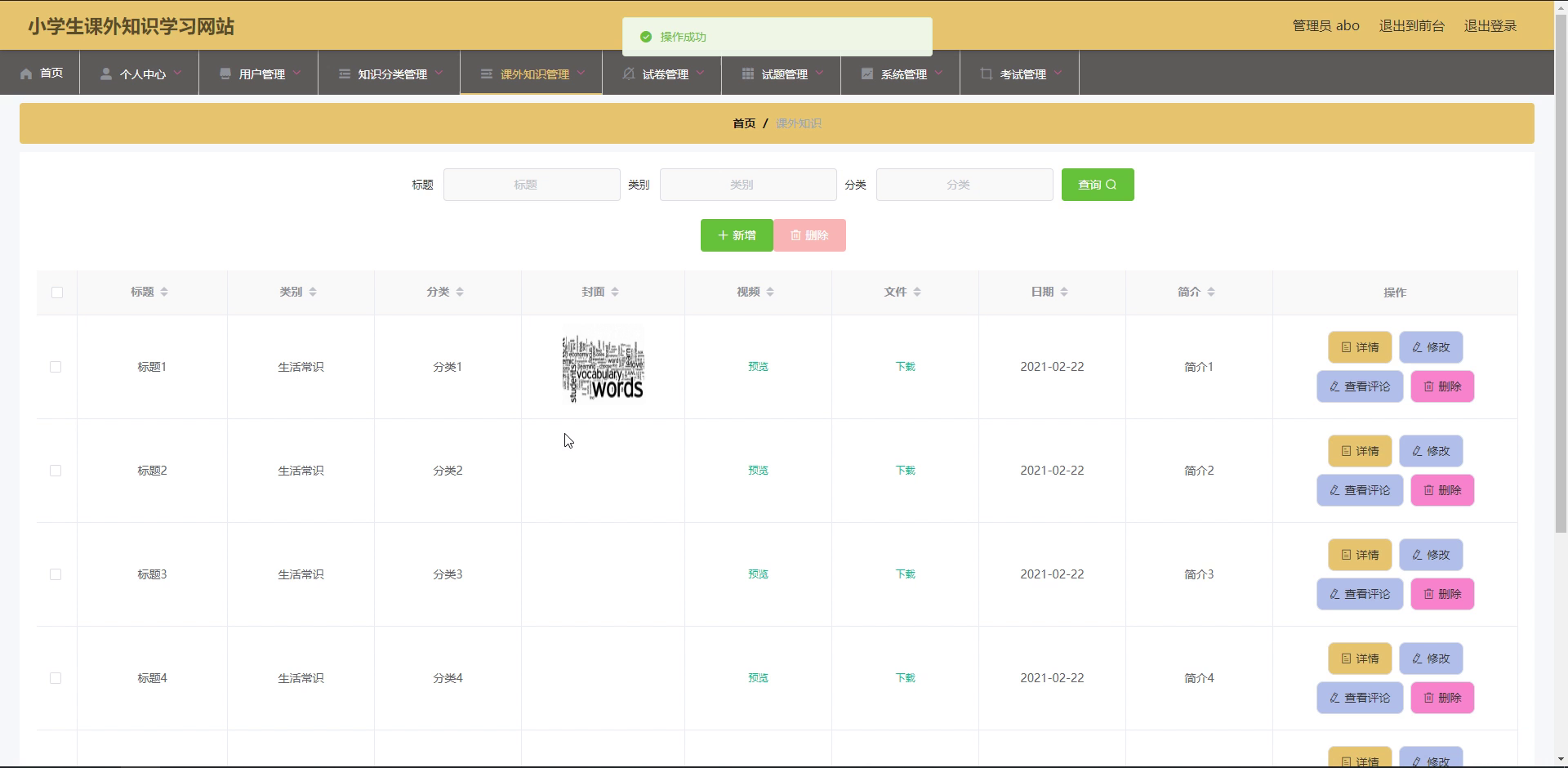Click 查看评论 for 标题1 row
1568x768 pixels.
1360,386
